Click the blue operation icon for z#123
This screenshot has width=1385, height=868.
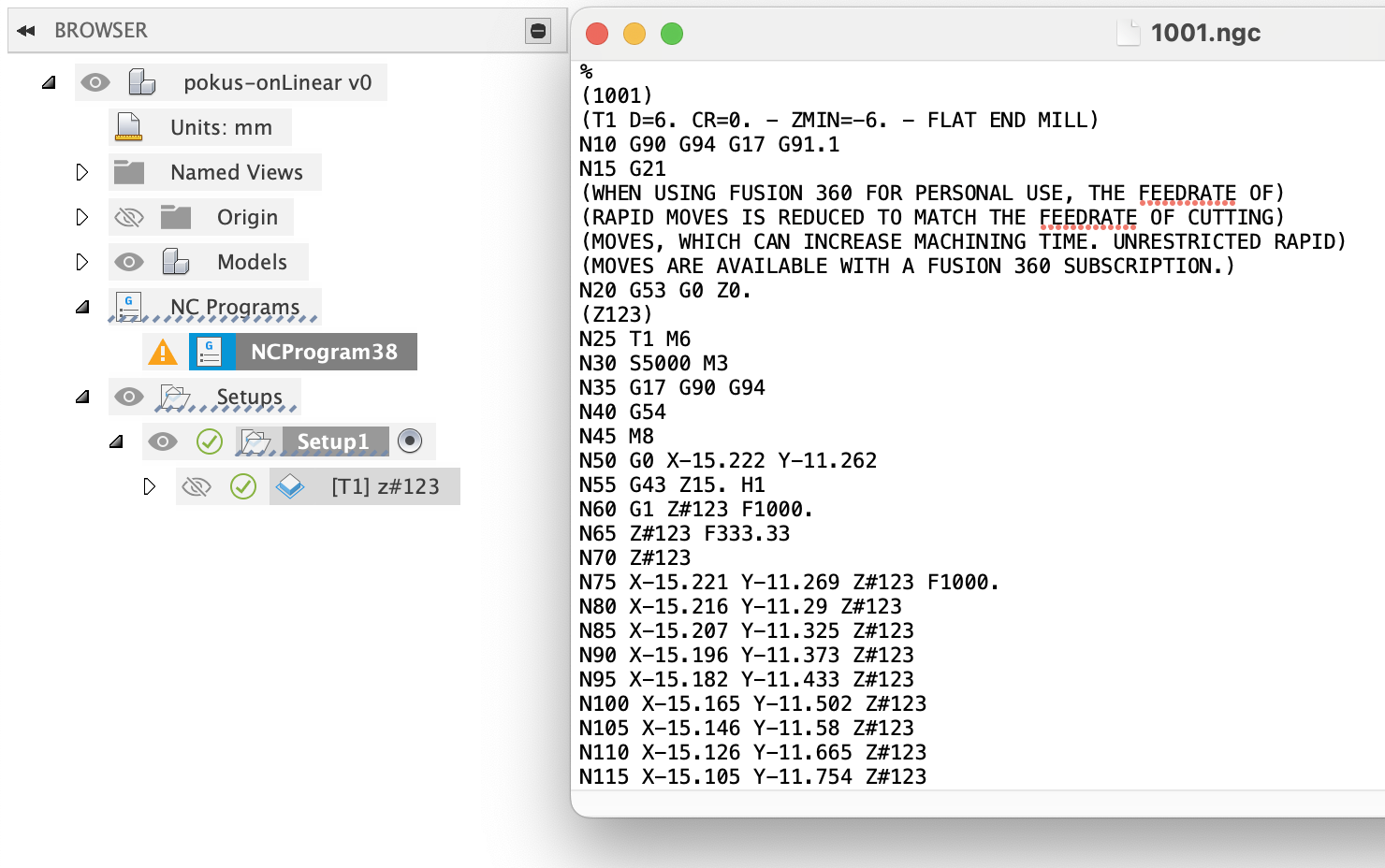(x=290, y=486)
